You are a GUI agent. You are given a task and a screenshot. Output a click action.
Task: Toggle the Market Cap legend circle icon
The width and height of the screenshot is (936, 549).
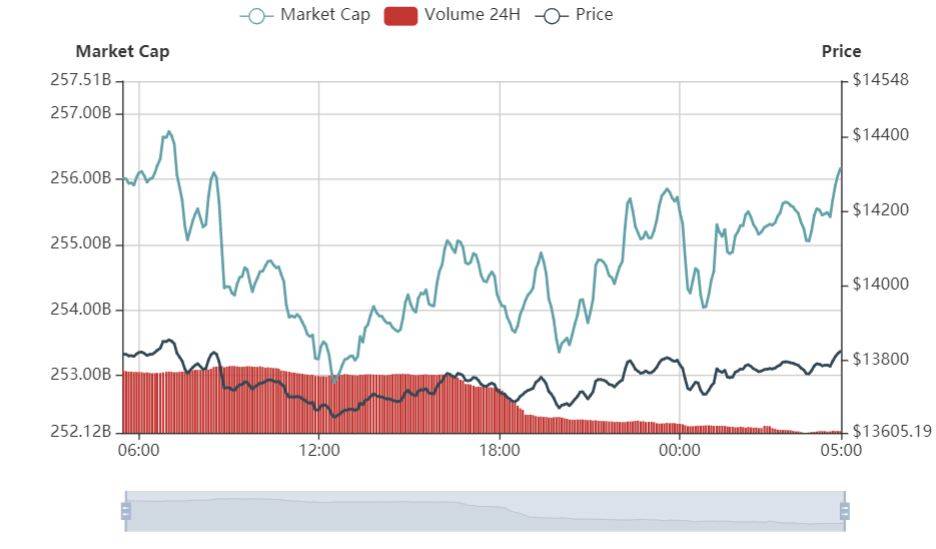coord(257,16)
